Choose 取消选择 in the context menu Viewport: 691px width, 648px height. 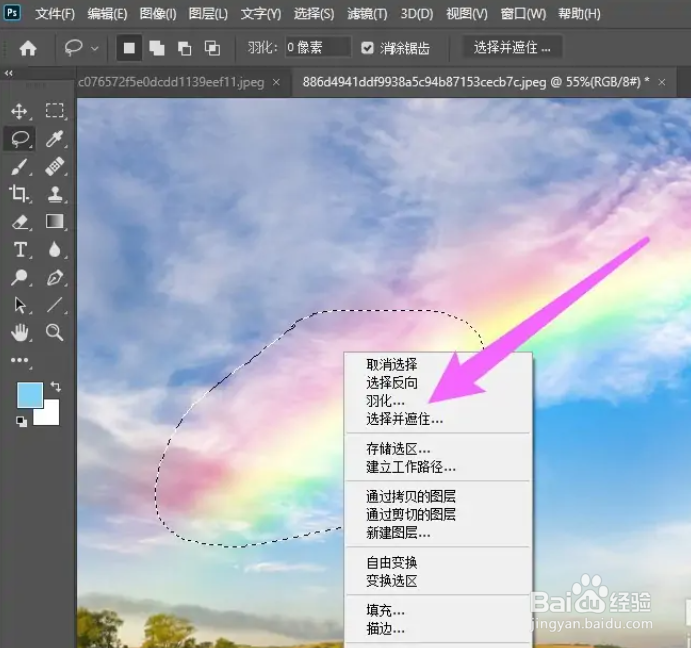(438, 365)
